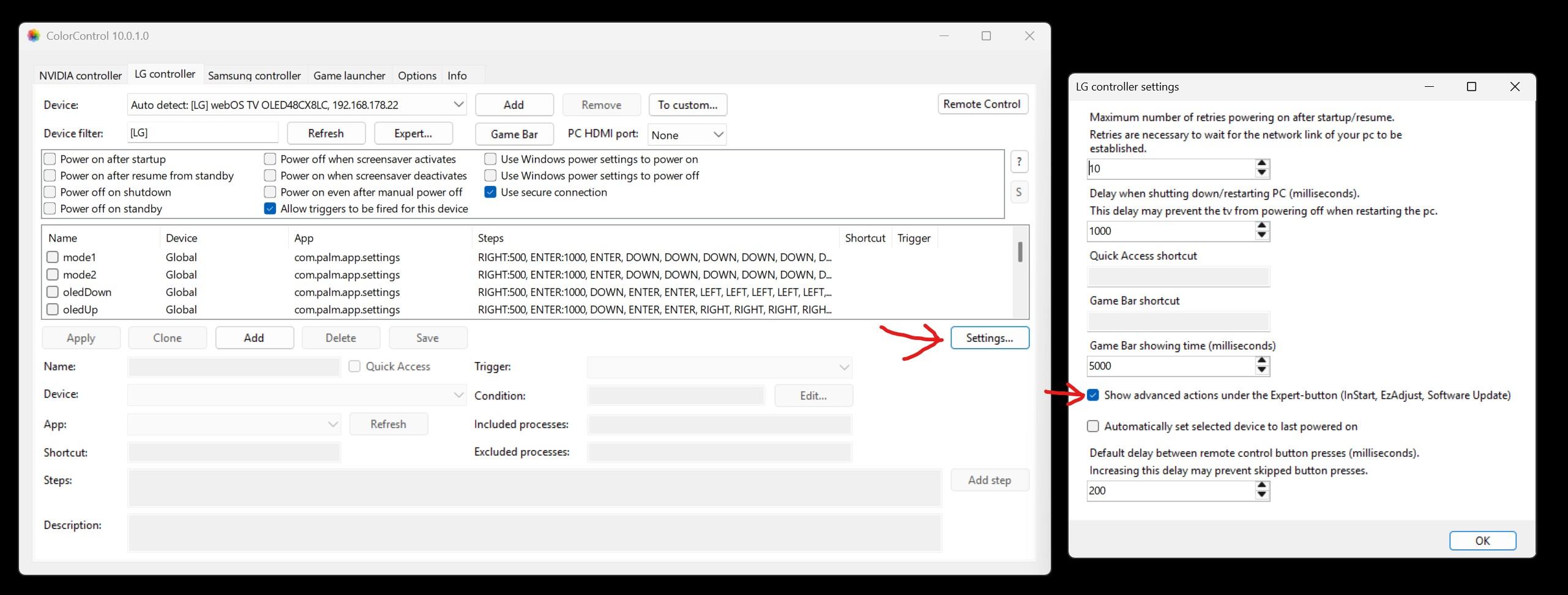
Task: Click into the Device filter text field
Action: (203, 133)
